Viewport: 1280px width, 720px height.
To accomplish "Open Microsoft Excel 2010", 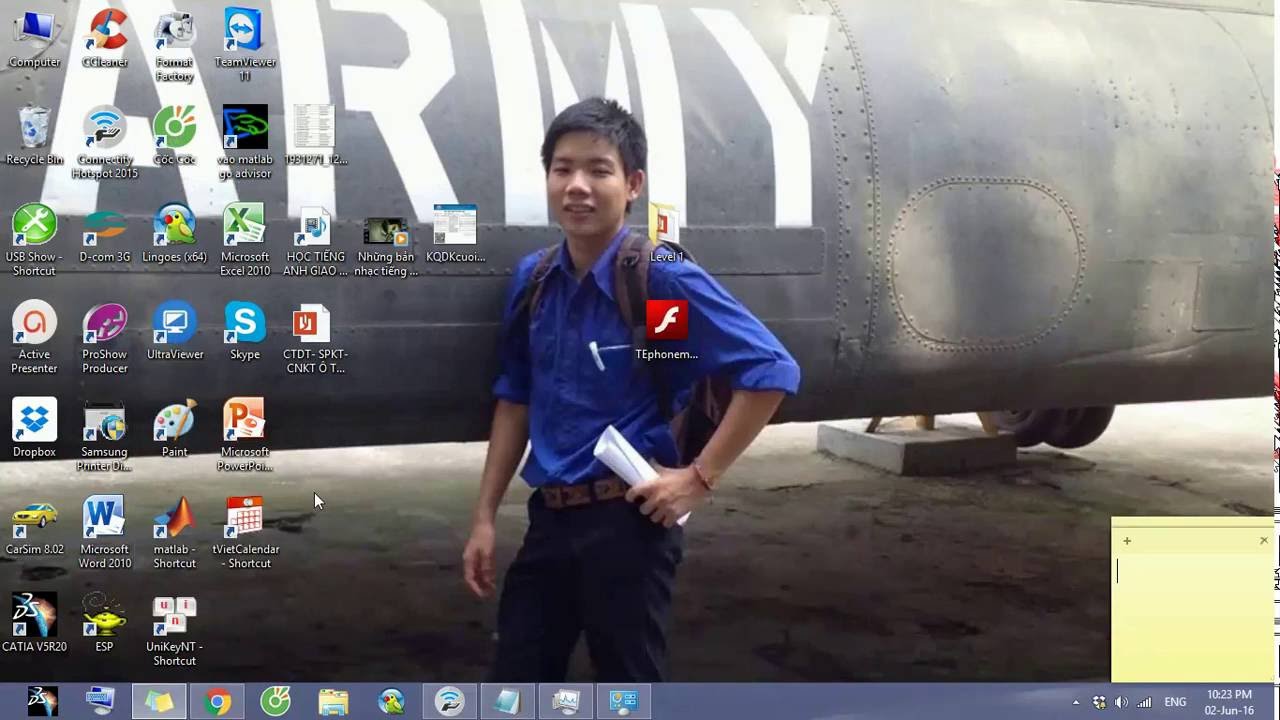I will (244, 240).
